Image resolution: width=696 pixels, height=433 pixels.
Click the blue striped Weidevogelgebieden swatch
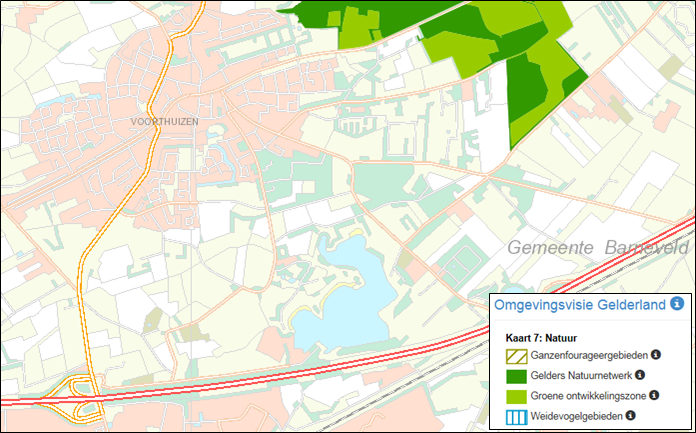tap(517, 417)
